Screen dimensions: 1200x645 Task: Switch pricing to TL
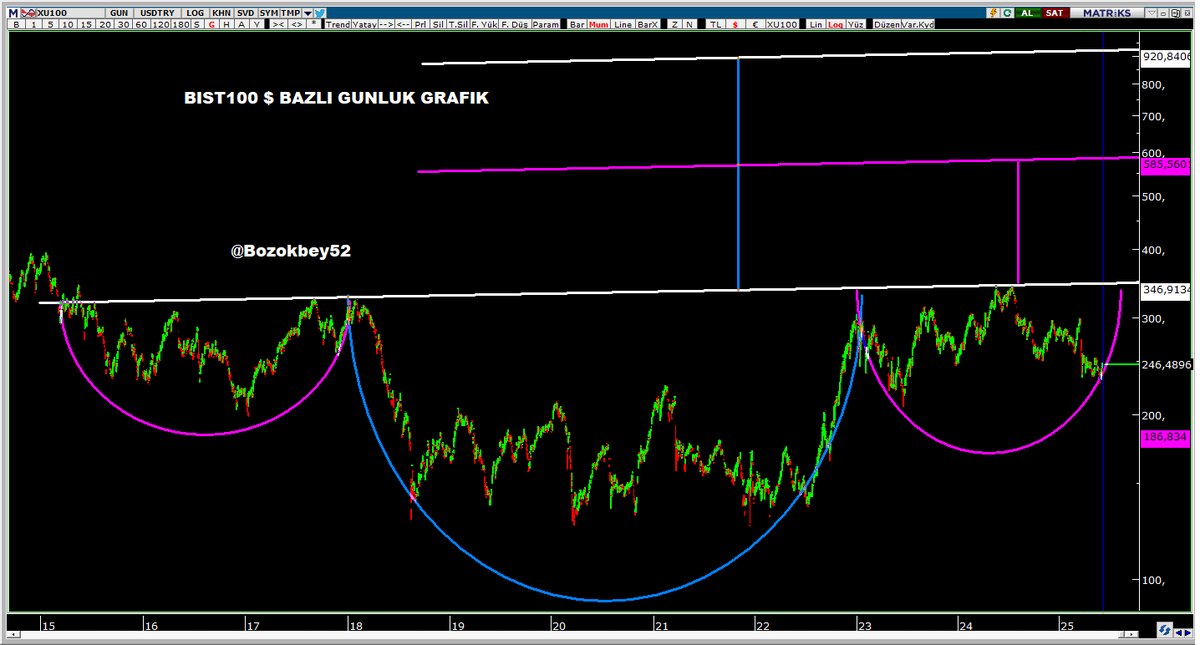click(x=716, y=24)
